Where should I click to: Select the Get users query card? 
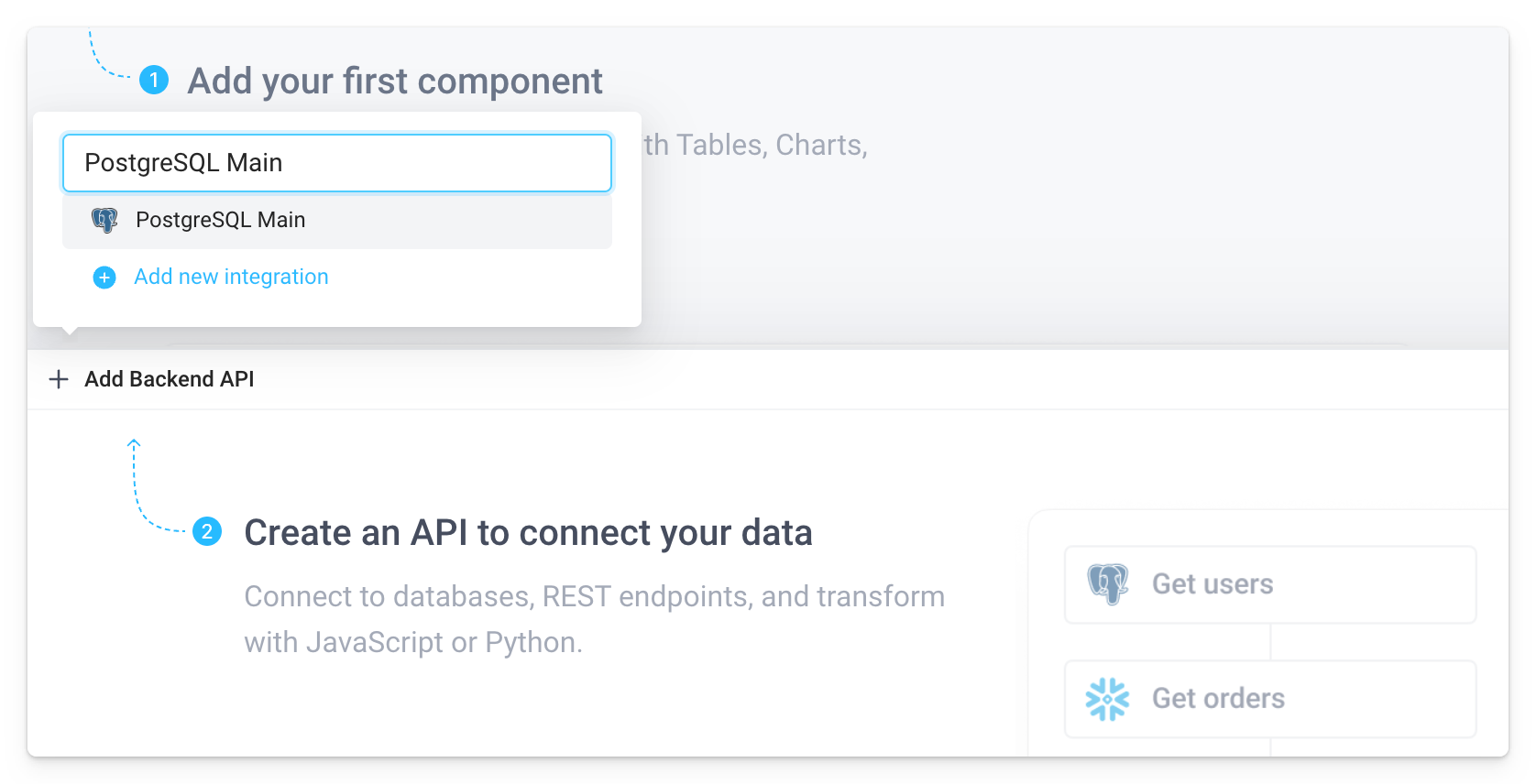tap(1269, 583)
